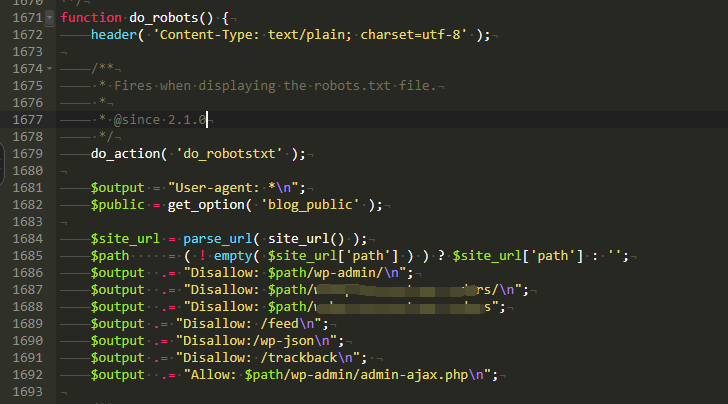This screenshot has height=404, width=728.
Task: Collapse the do_robots function fold arrow
Action: (50, 18)
